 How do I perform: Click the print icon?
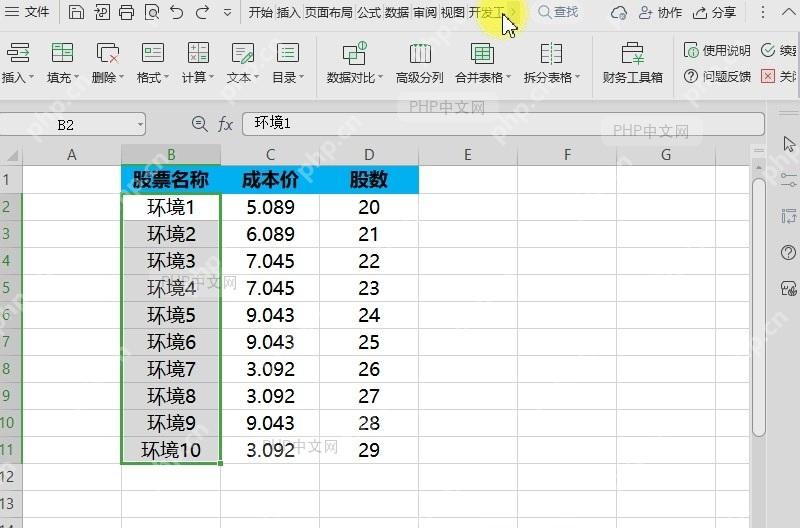(x=126, y=12)
